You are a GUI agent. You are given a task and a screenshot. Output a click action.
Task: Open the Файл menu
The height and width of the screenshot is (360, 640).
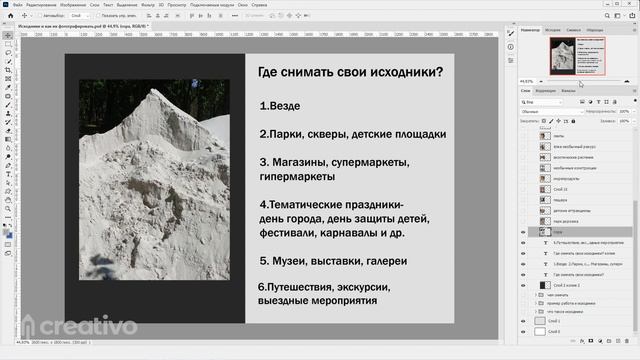click(18, 5)
